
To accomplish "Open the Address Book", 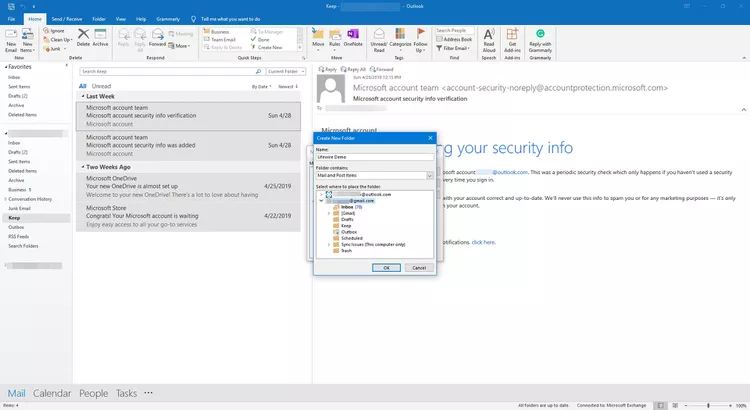I will point(454,39).
